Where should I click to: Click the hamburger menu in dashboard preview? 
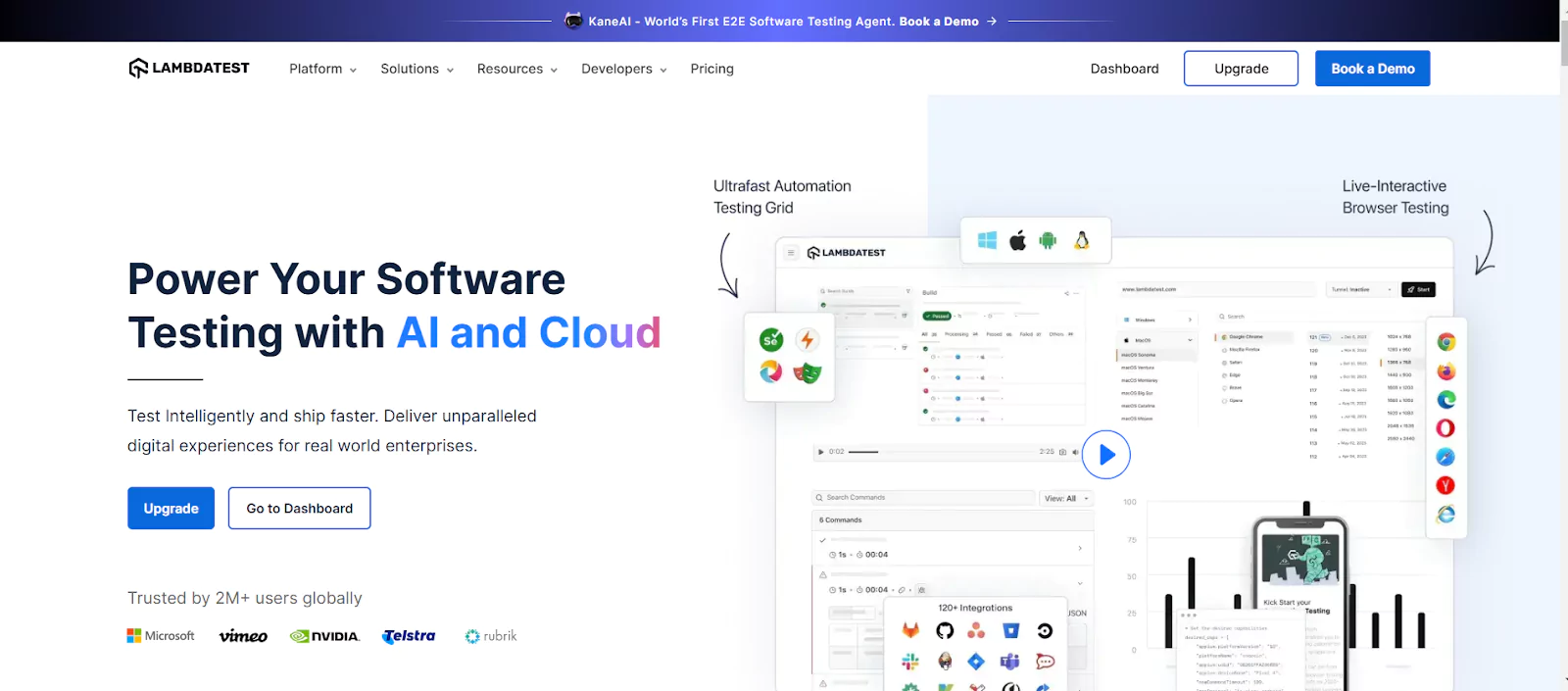[791, 253]
